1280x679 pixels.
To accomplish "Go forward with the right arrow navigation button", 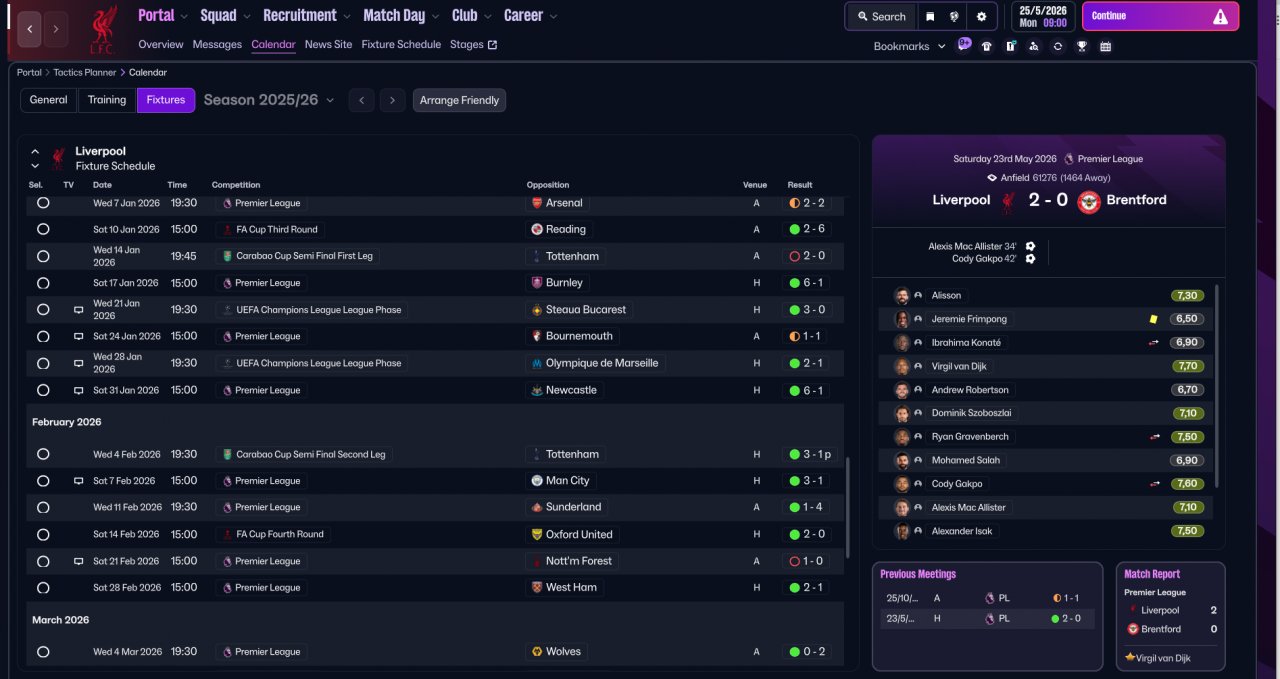I will [56, 29].
